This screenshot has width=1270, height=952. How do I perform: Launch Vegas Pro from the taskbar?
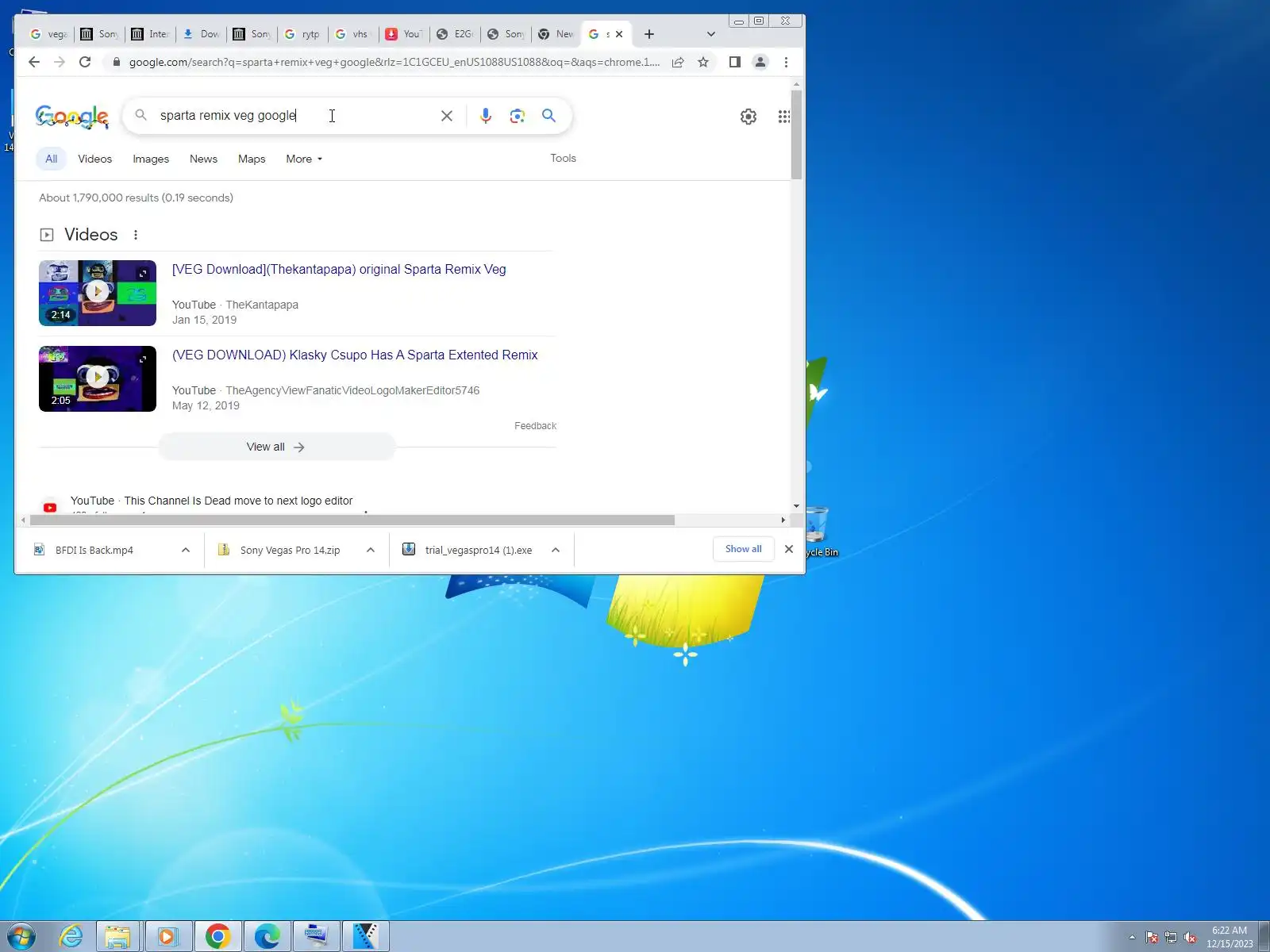coord(366,937)
